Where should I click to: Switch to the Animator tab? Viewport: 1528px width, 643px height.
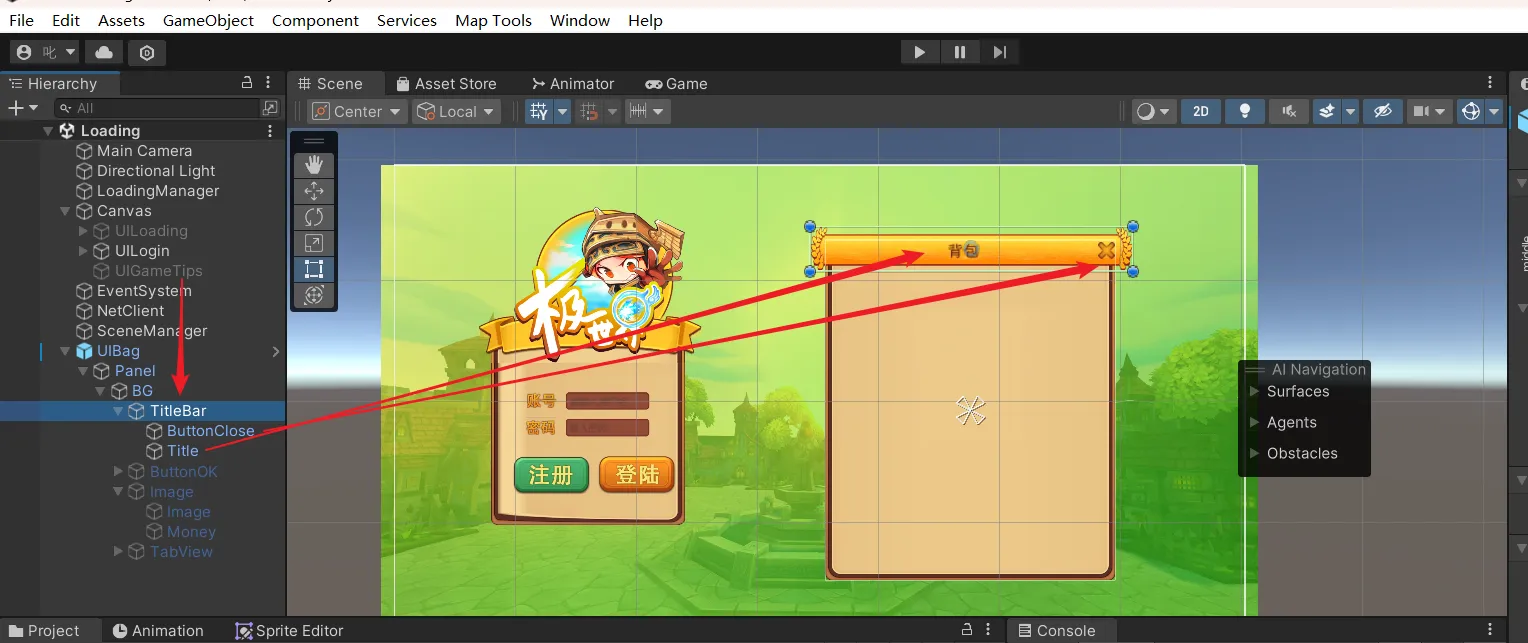573,84
